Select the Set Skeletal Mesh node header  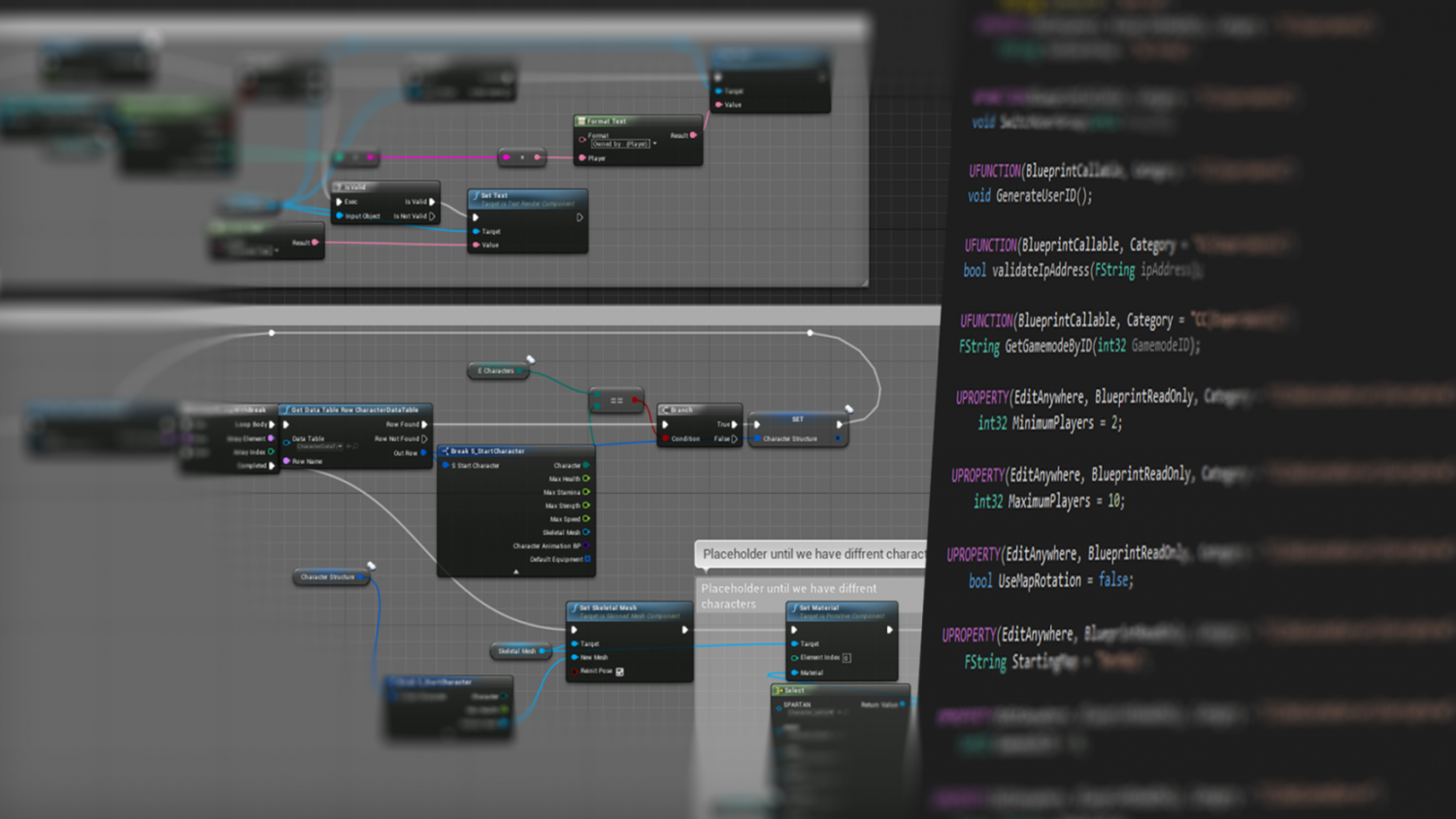coord(629,611)
